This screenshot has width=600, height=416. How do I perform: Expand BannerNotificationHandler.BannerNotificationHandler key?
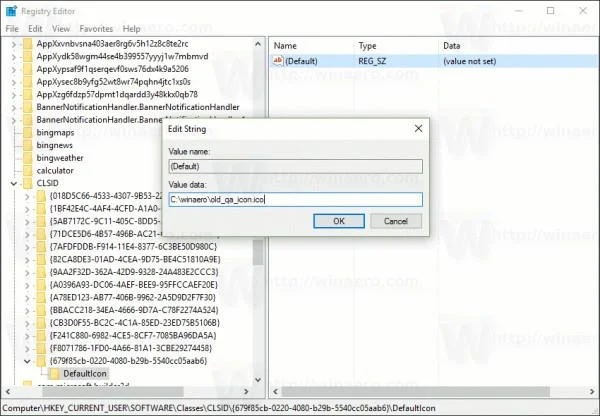tap(14, 107)
